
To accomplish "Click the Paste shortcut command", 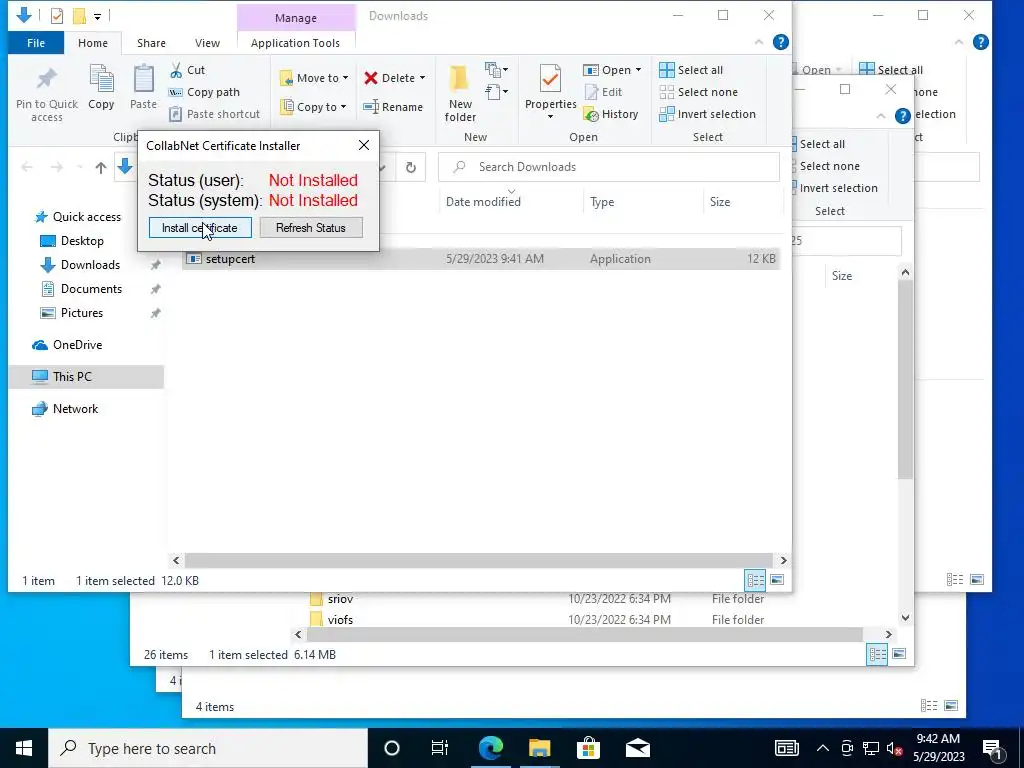I will [215, 114].
